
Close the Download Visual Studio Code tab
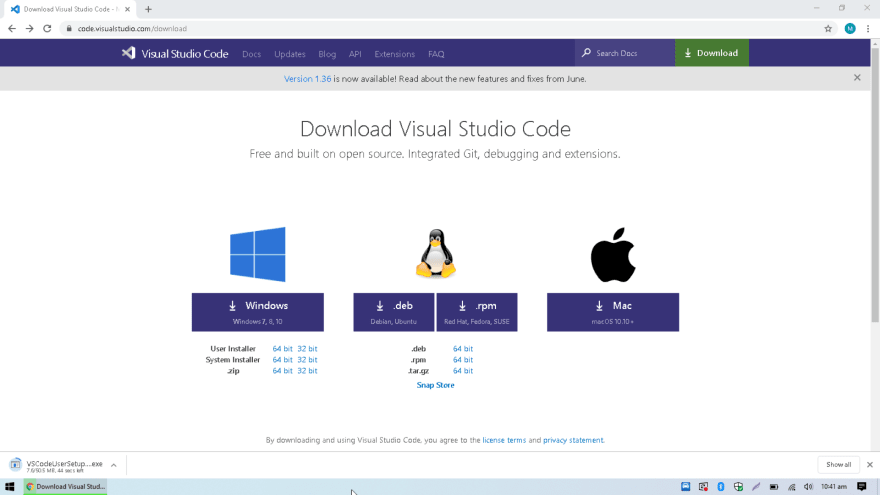click(x=127, y=9)
